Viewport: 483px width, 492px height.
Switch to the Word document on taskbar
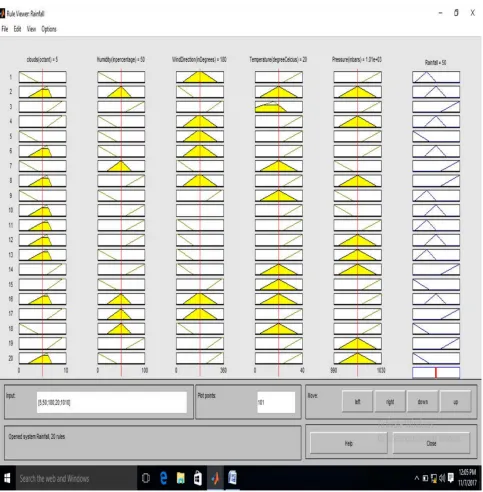pyautogui.click(x=233, y=479)
